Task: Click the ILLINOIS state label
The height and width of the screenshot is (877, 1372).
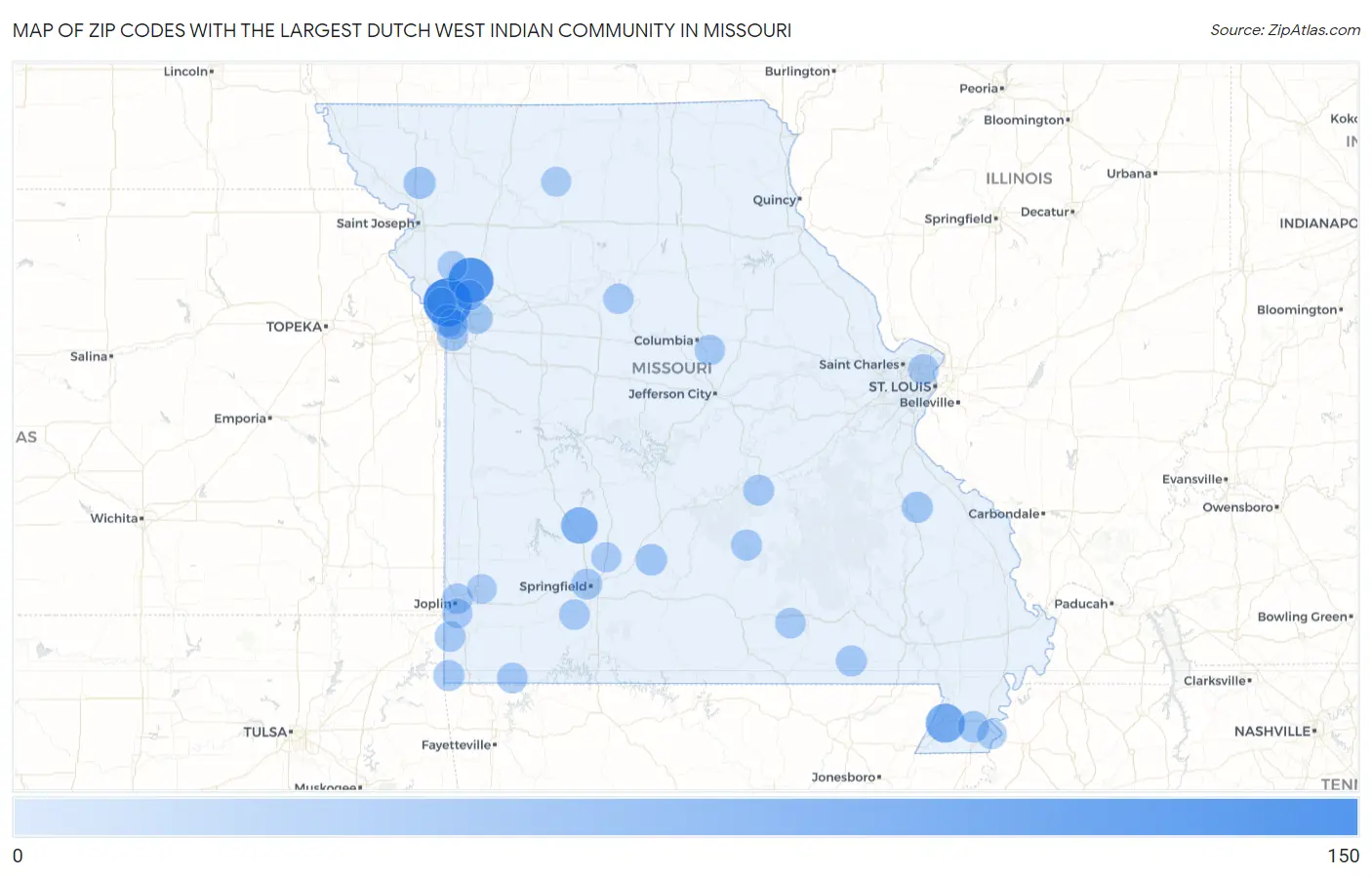Action: pos(1019,179)
